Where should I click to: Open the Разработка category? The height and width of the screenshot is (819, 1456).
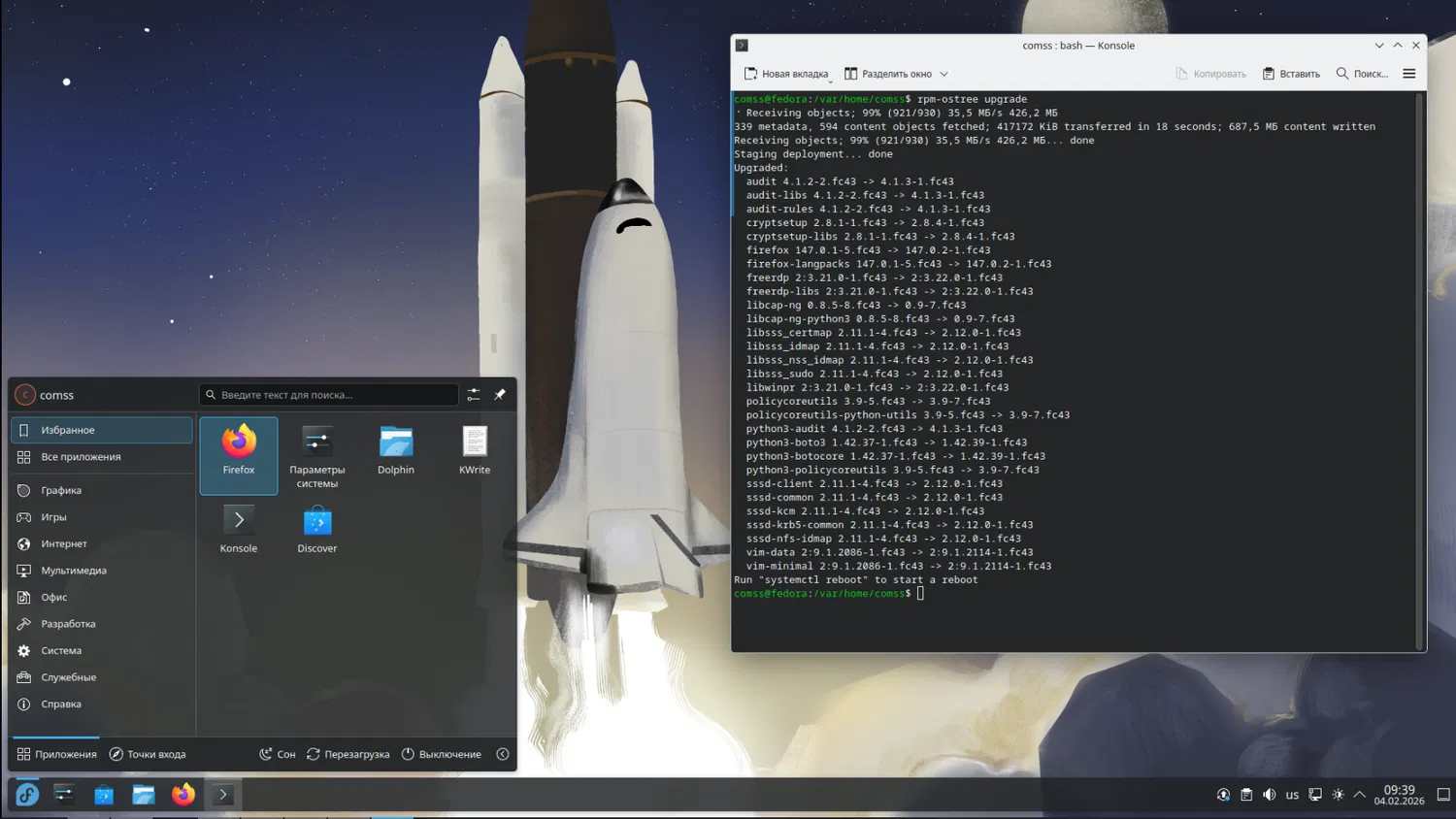tap(102, 624)
